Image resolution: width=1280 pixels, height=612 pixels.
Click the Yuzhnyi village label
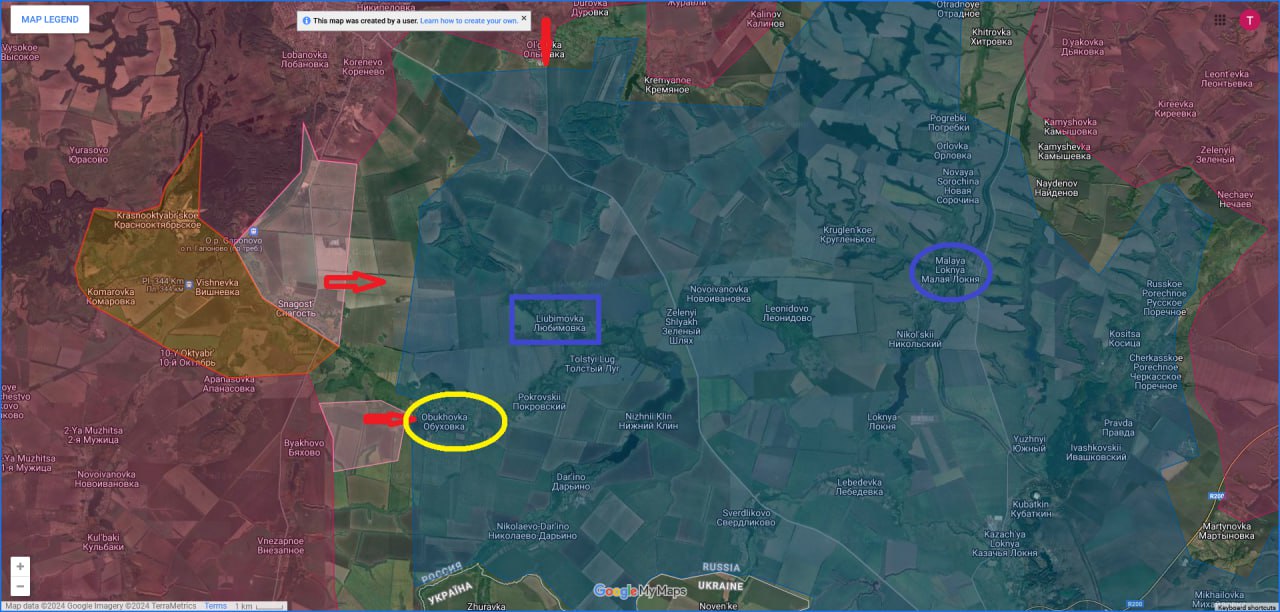[1029, 443]
